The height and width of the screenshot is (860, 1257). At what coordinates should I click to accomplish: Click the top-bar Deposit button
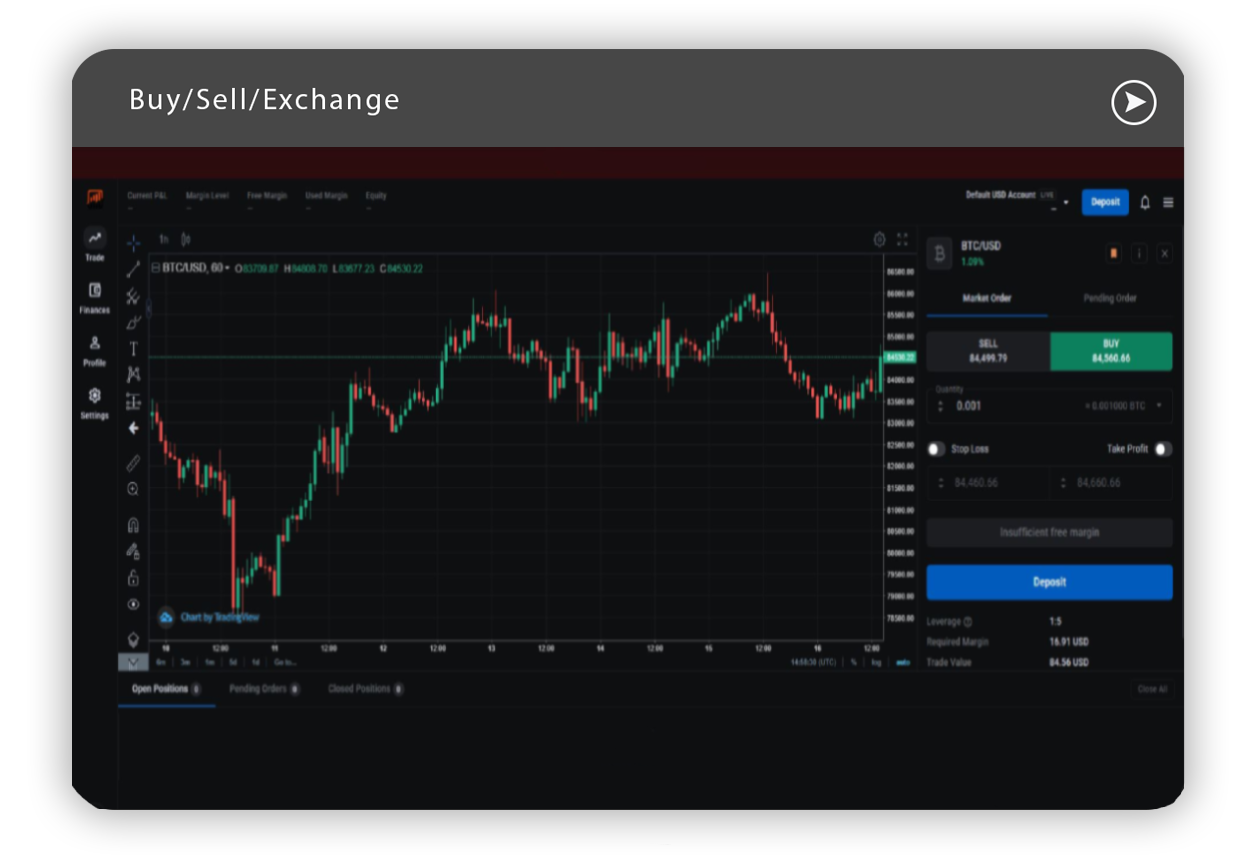1105,202
